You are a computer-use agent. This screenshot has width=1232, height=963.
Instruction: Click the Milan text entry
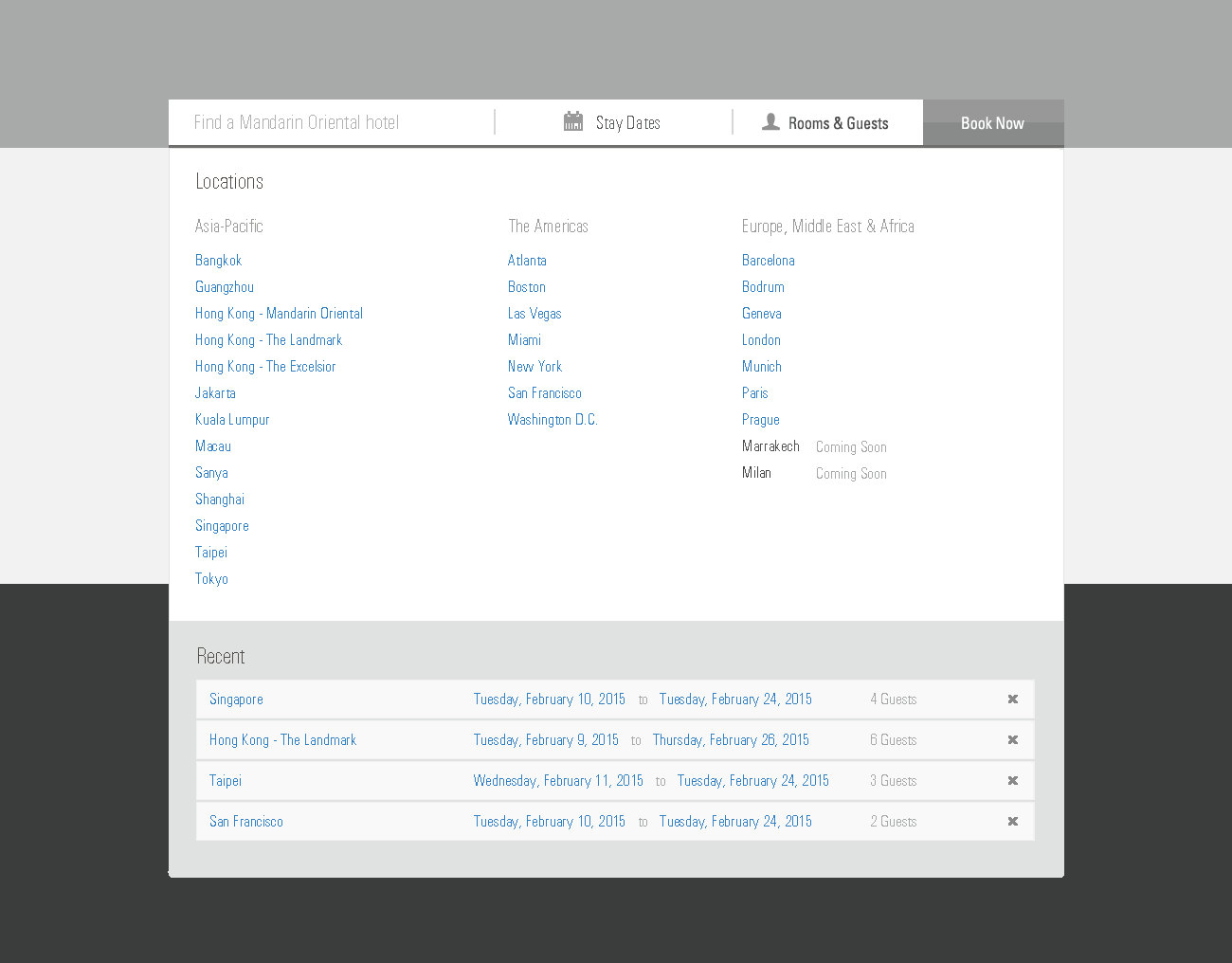(x=756, y=473)
